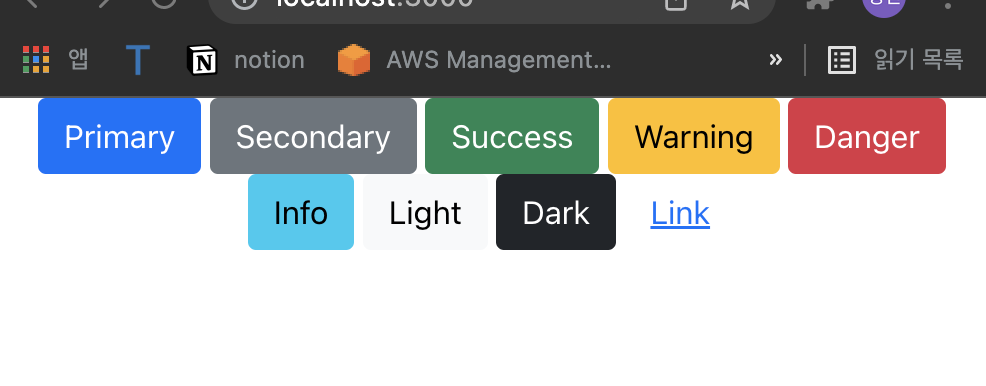The image size is (986, 386).
Task: Open the share icon in address bar
Action: tap(675, 3)
